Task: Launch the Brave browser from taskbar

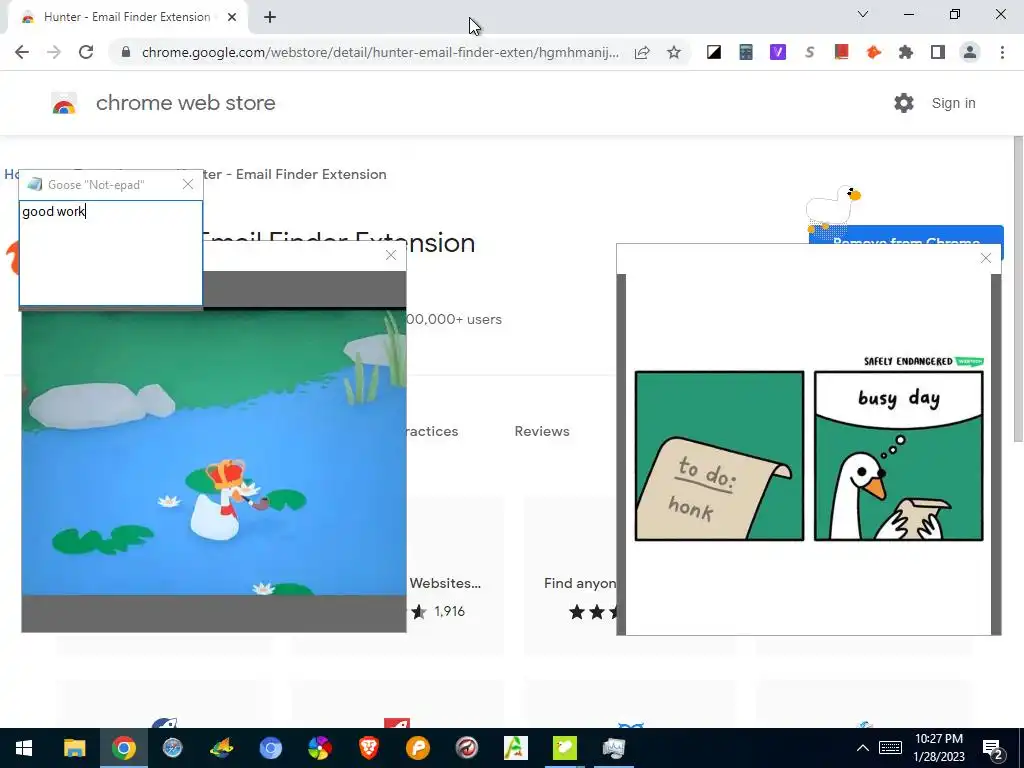Action: click(x=369, y=748)
